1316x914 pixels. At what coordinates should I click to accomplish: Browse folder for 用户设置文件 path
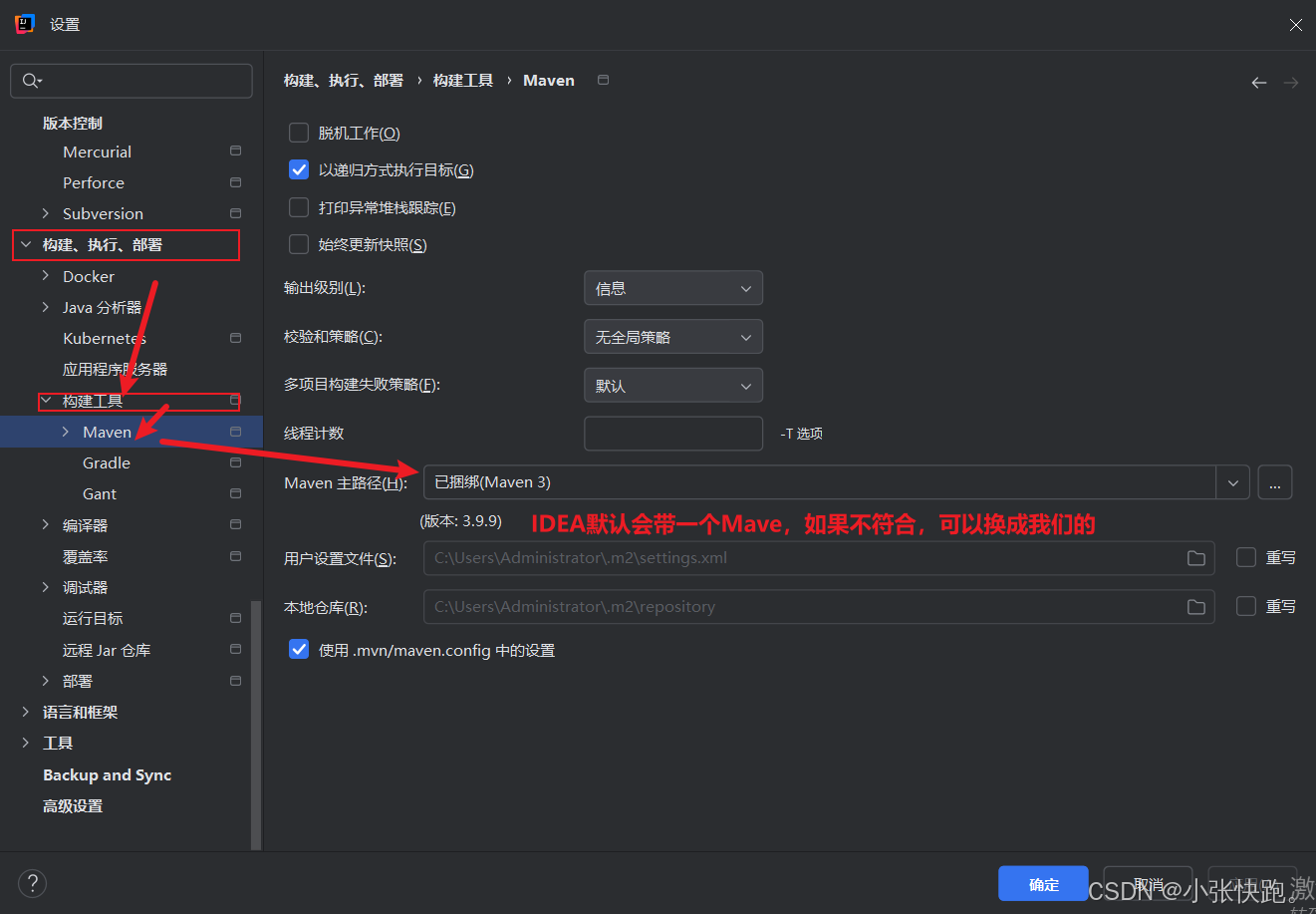pyautogui.click(x=1196, y=558)
